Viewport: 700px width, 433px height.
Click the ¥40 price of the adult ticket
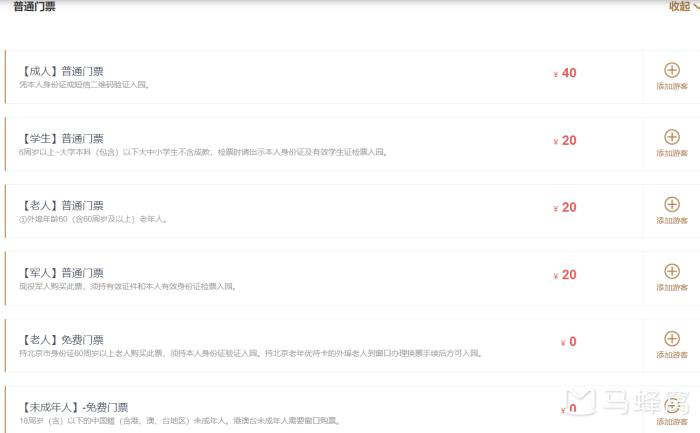click(x=565, y=73)
